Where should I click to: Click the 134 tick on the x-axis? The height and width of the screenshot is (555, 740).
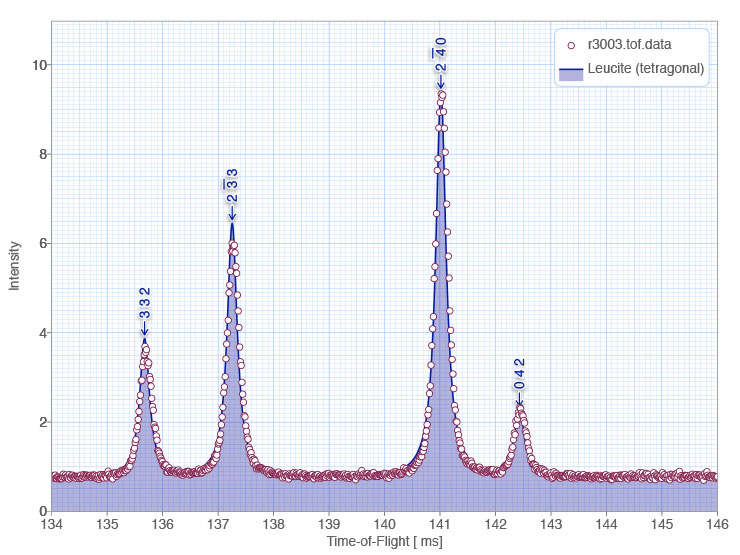(x=52, y=524)
